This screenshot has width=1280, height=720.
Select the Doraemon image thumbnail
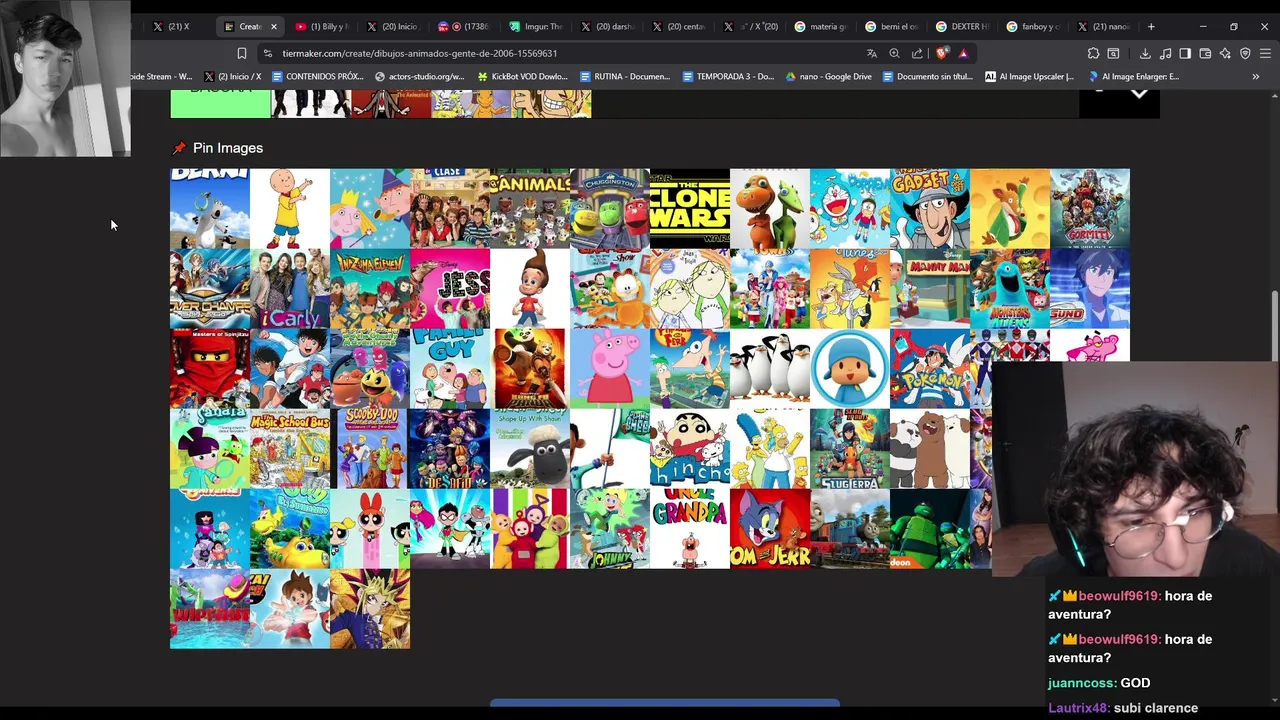point(850,208)
